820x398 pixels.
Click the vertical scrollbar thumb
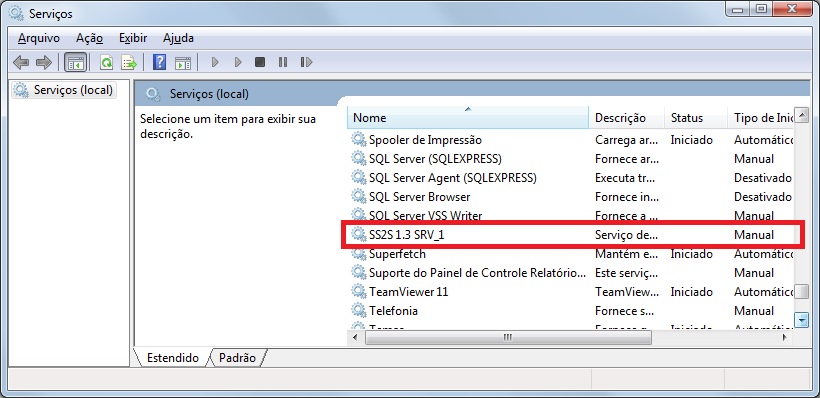801,292
